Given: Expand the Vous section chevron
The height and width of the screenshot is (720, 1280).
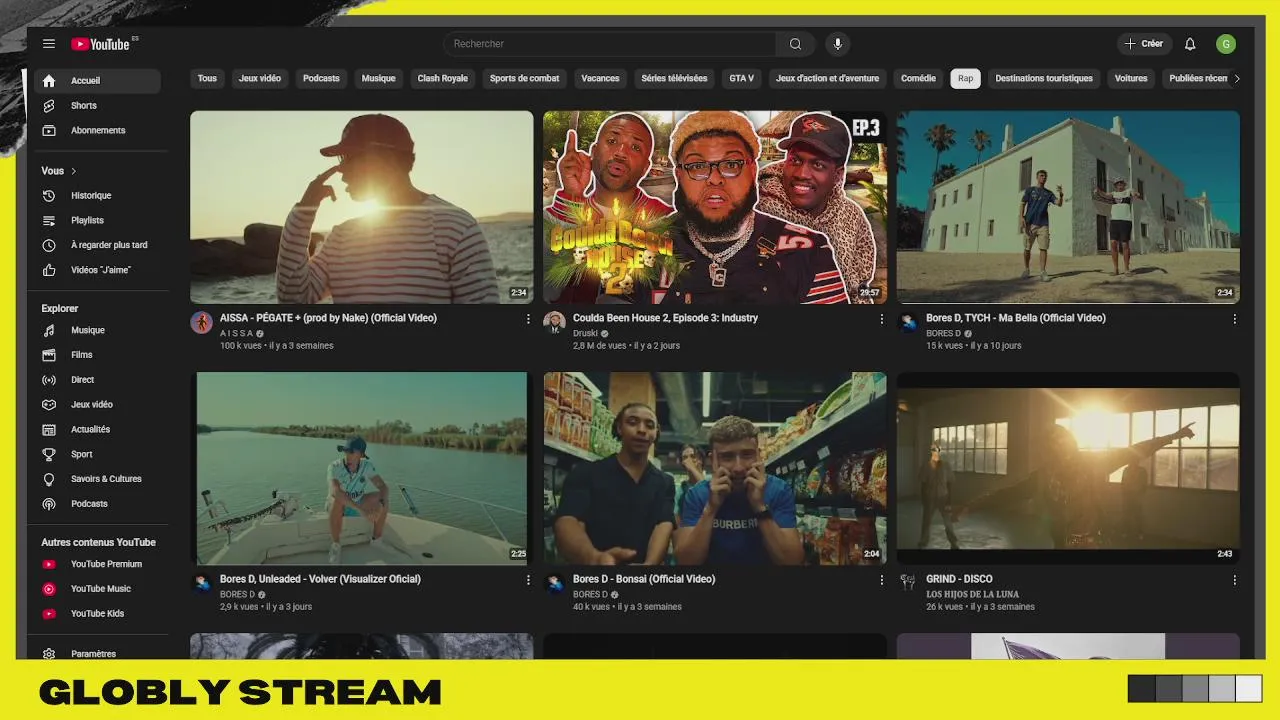Looking at the screenshot, I should 74,171.
